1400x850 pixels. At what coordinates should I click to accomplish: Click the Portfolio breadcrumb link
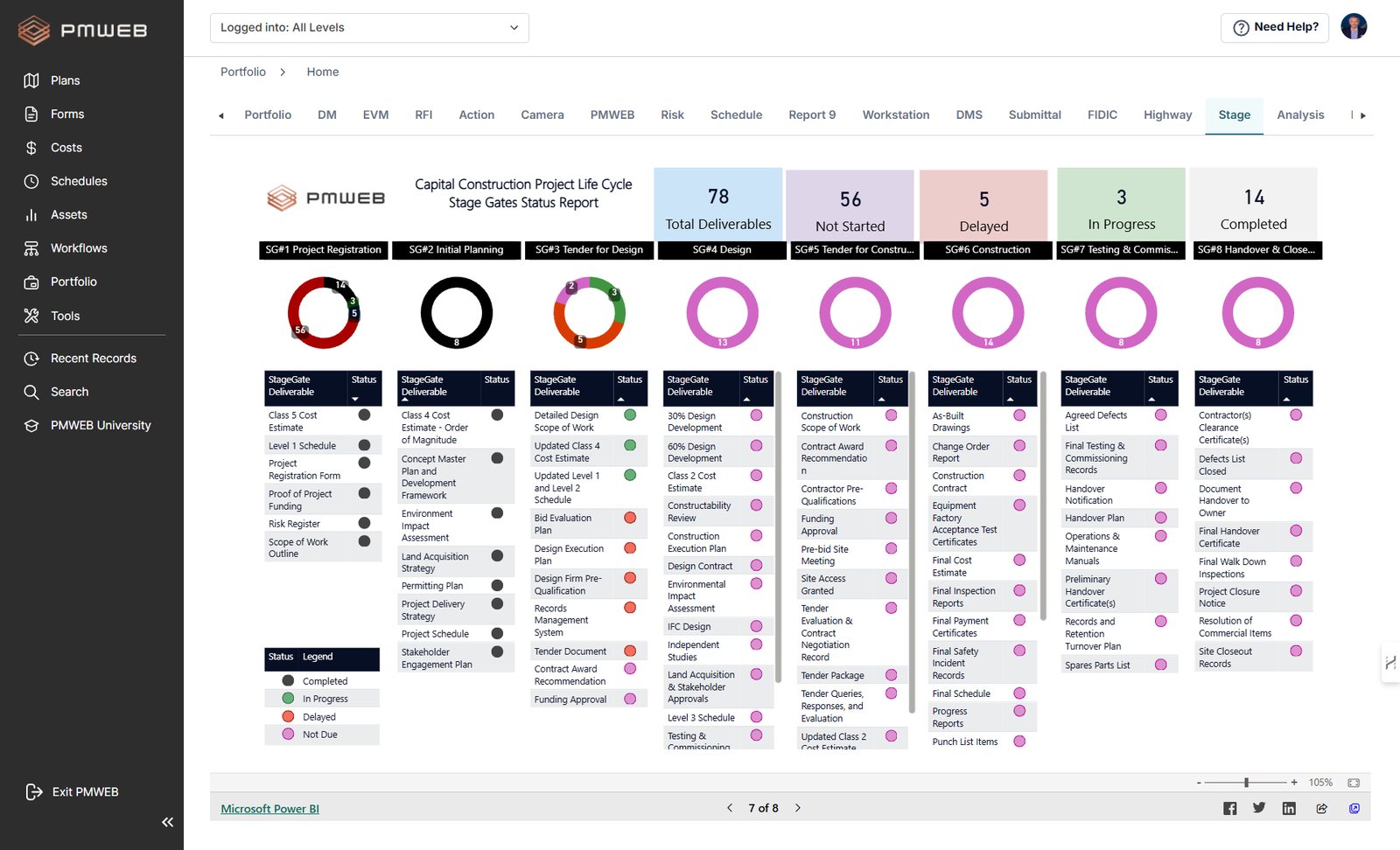pyautogui.click(x=243, y=72)
